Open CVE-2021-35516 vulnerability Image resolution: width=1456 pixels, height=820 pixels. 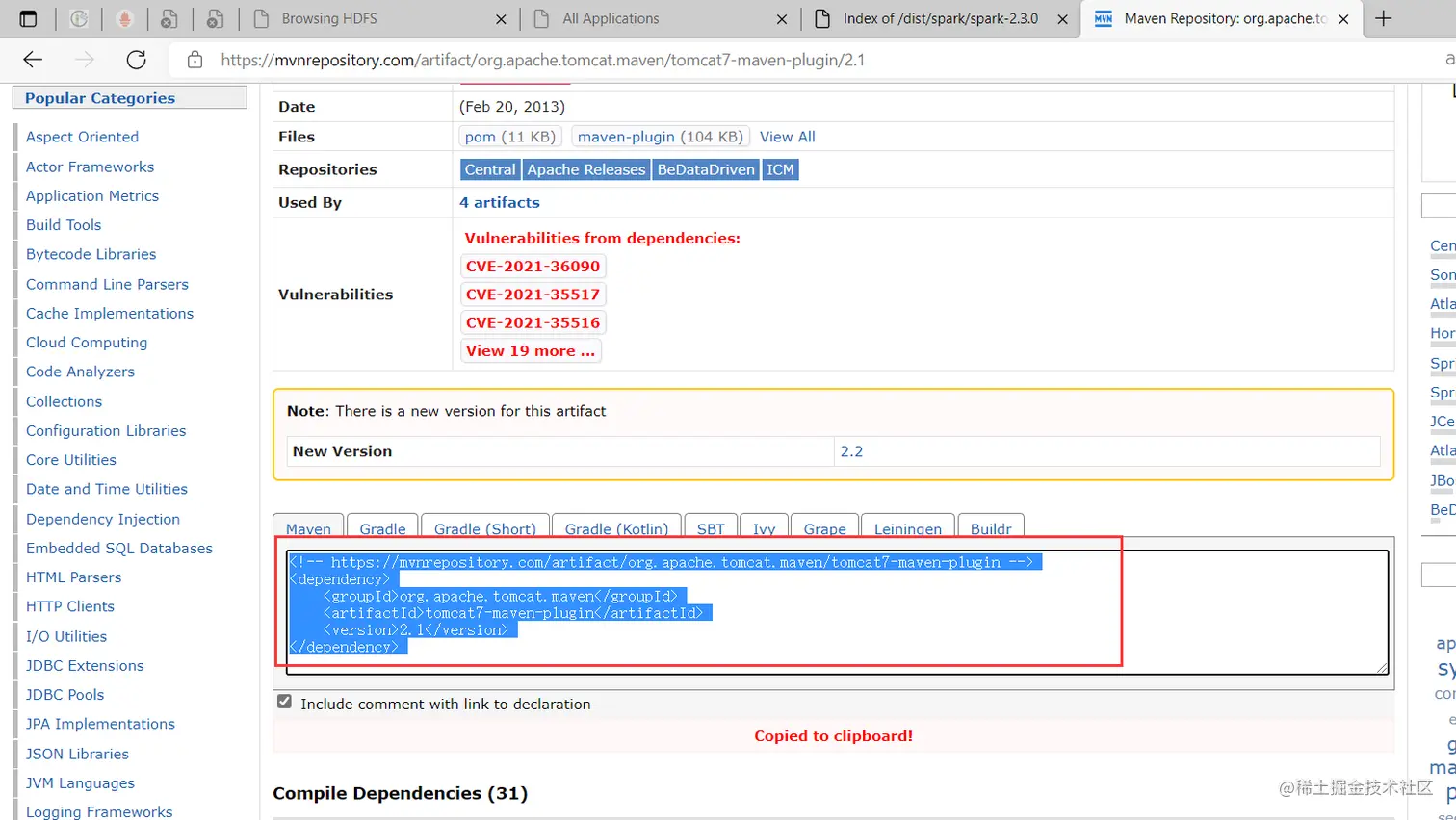(x=533, y=322)
